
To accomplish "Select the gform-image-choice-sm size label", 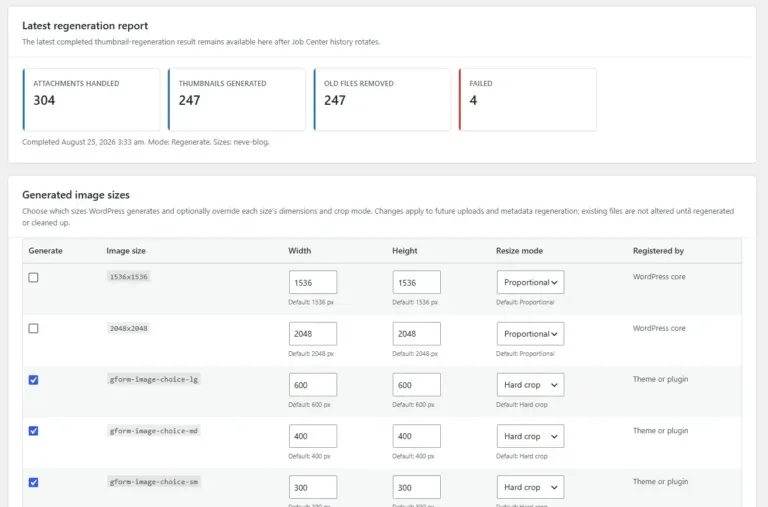I will 153,482.
